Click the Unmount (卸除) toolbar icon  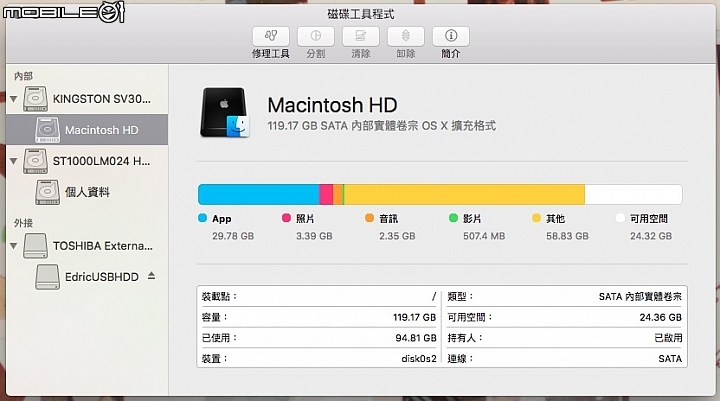click(405, 36)
